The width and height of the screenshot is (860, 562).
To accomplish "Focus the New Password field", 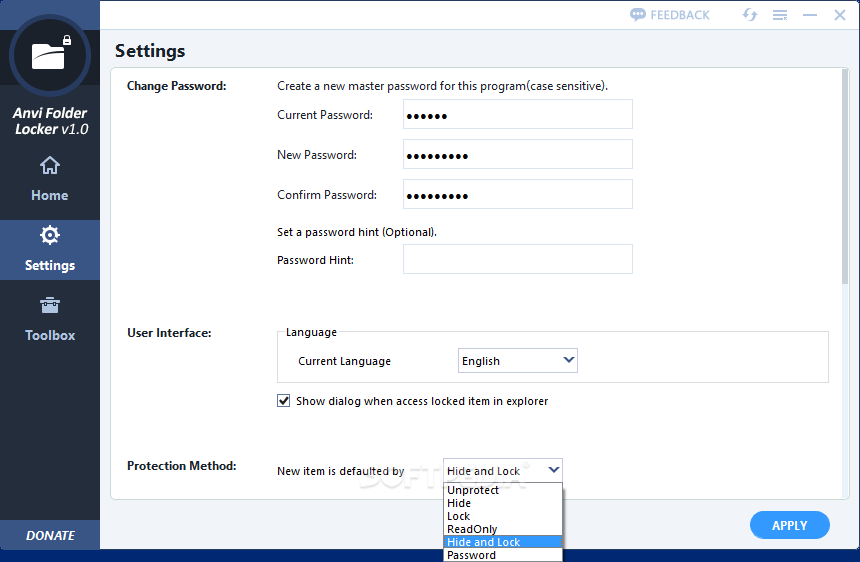I will coord(518,154).
